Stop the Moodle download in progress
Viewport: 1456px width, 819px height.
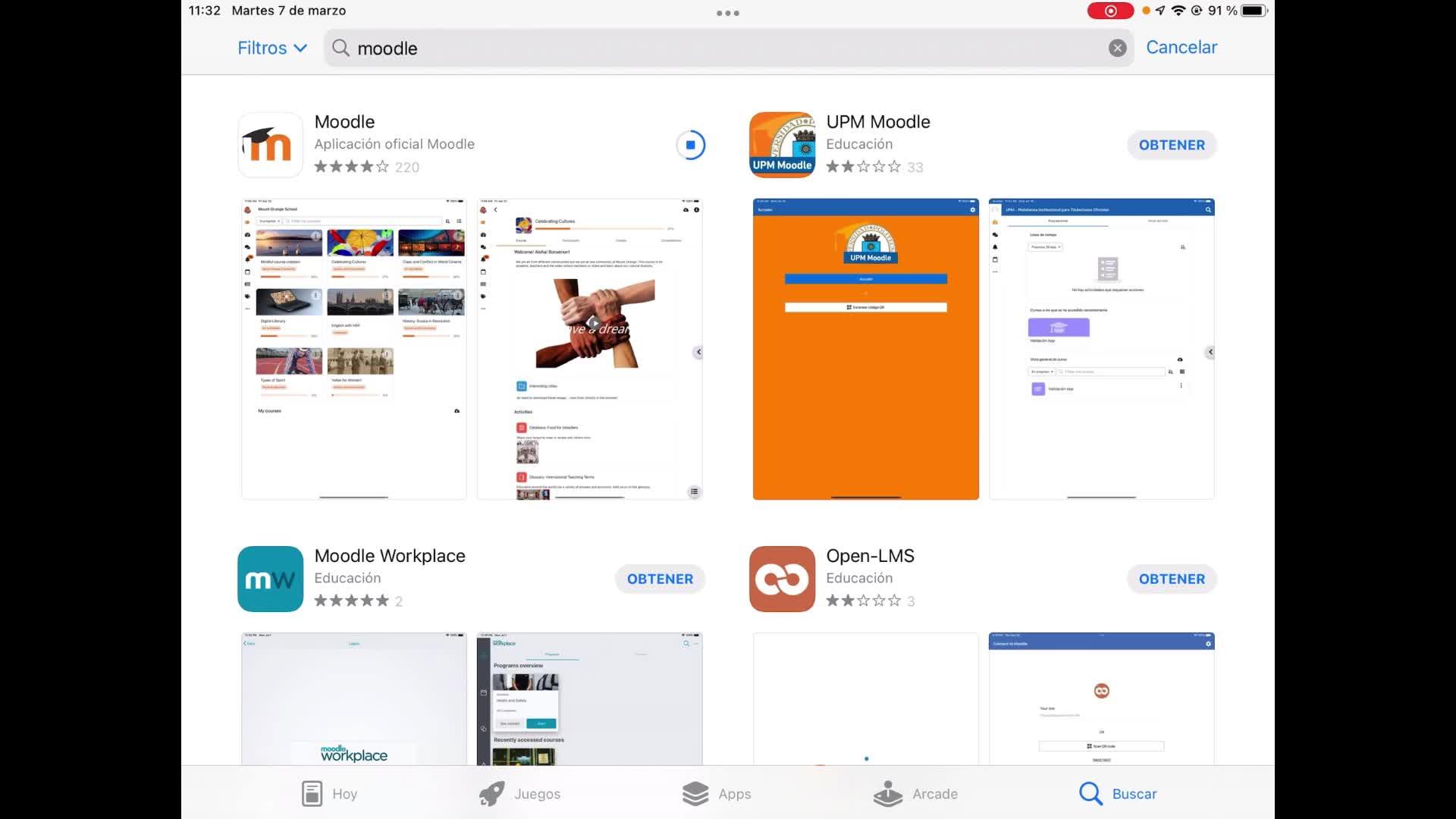click(x=690, y=145)
